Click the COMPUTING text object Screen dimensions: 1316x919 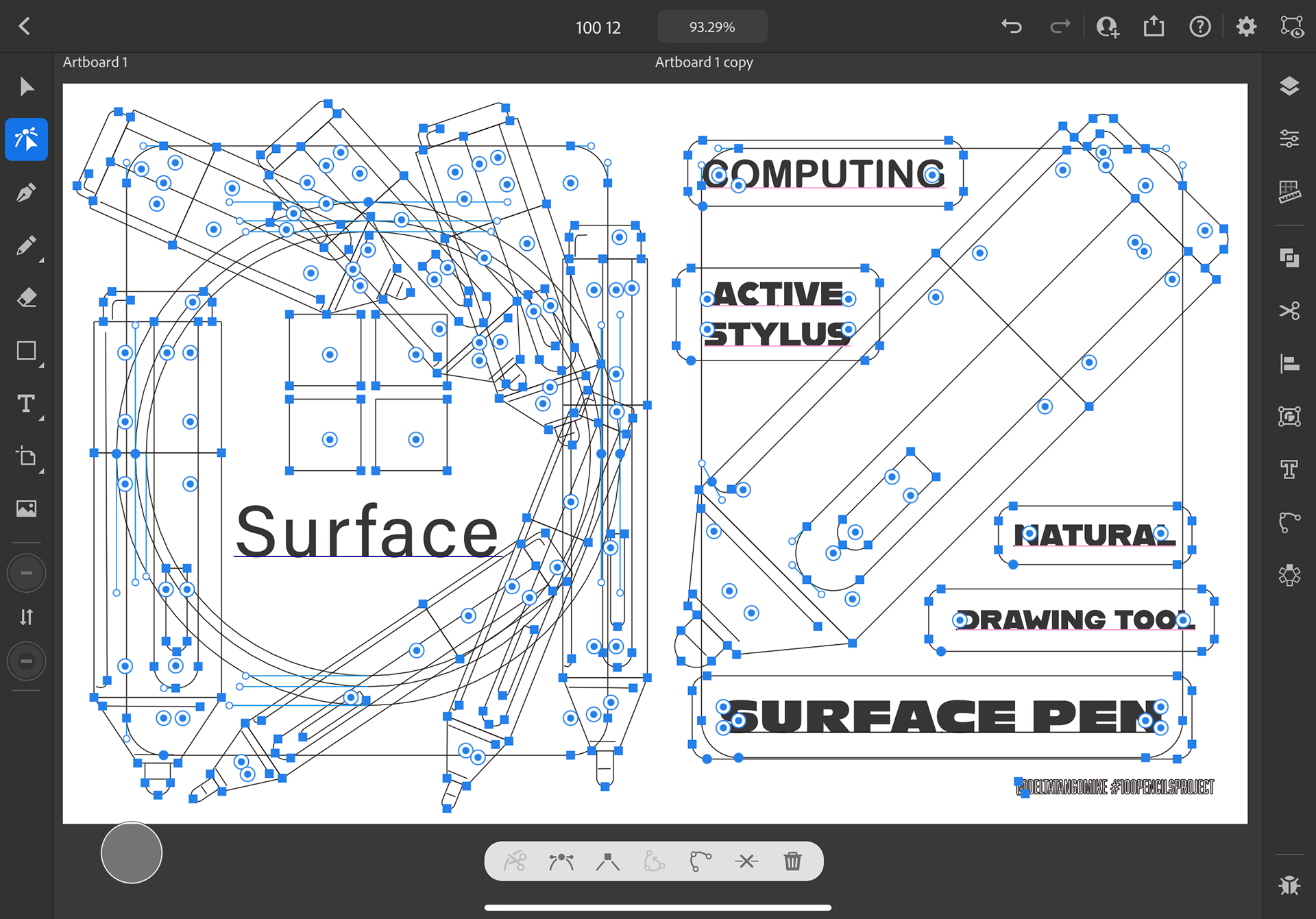pos(824,173)
